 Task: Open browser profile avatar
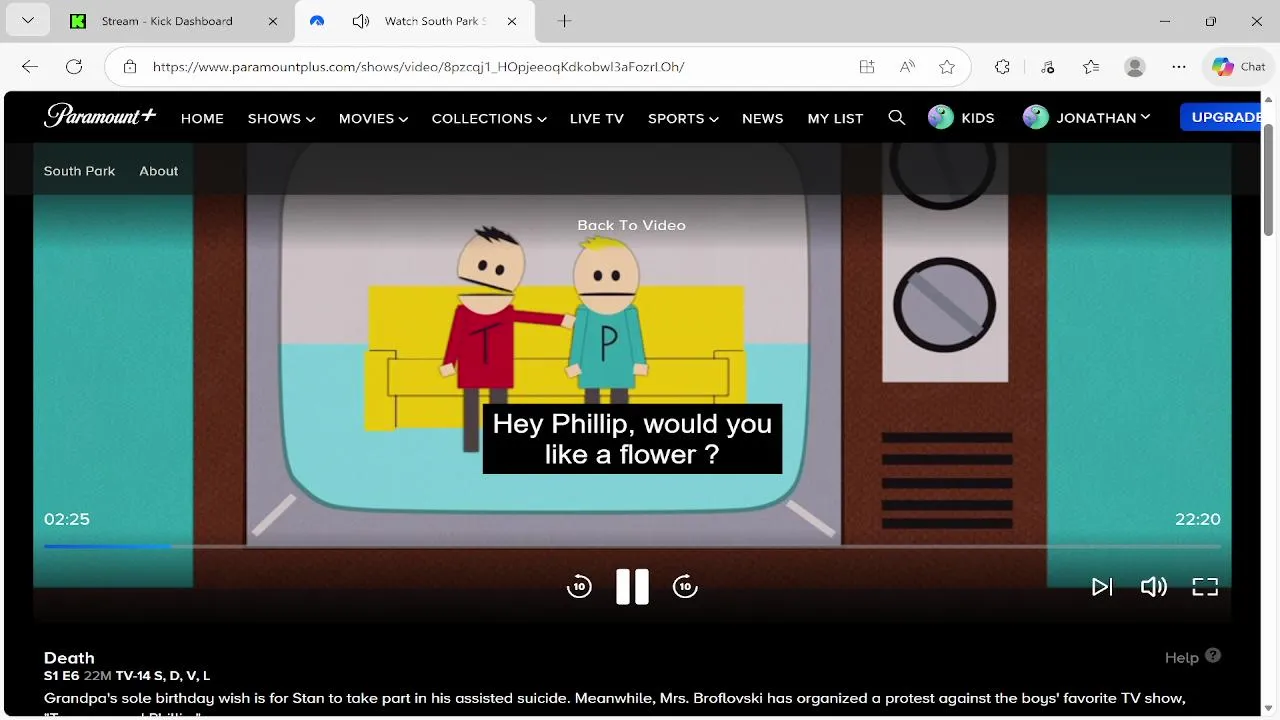pyautogui.click(x=1135, y=67)
